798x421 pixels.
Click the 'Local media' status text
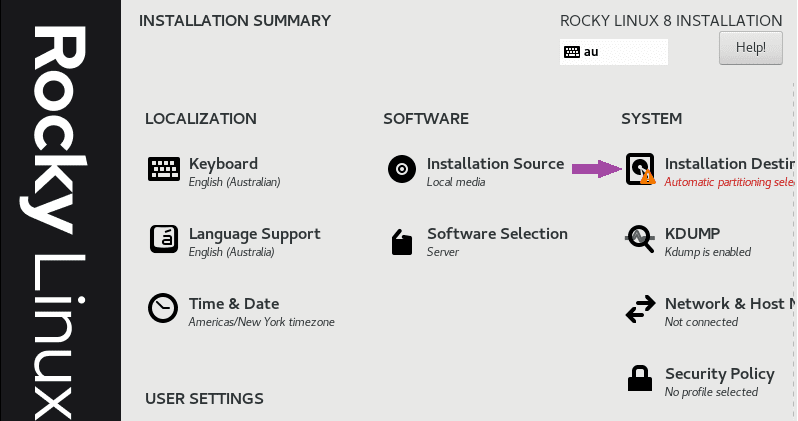coord(455,182)
